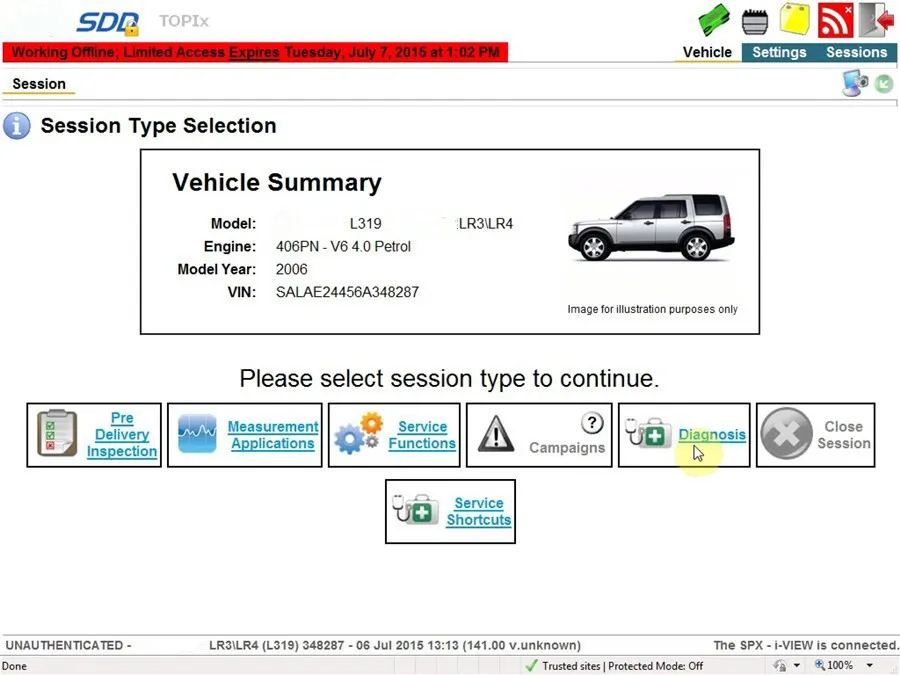Click the model code L319

[x=366, y=224]
